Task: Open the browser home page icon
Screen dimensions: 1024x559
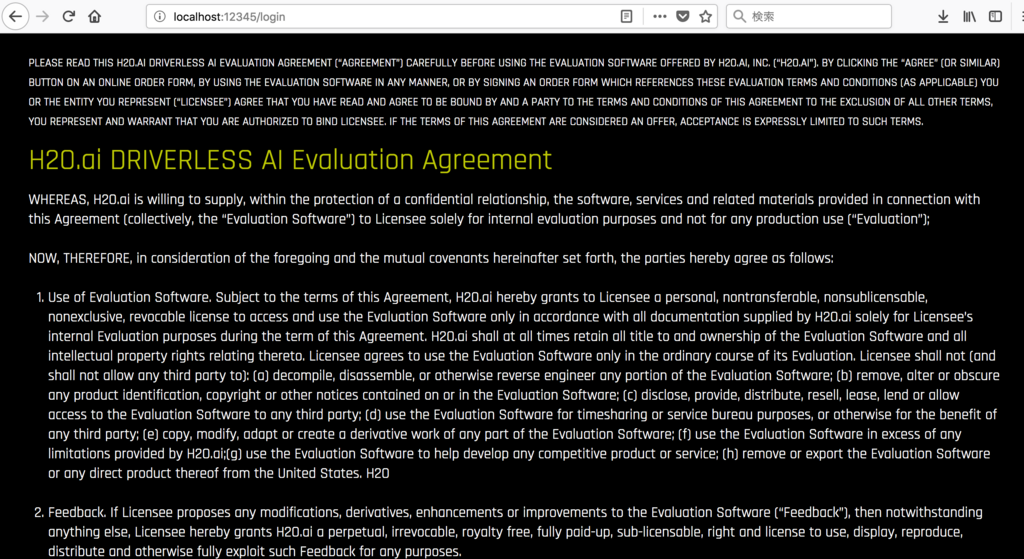Action: tap(95, 17)
